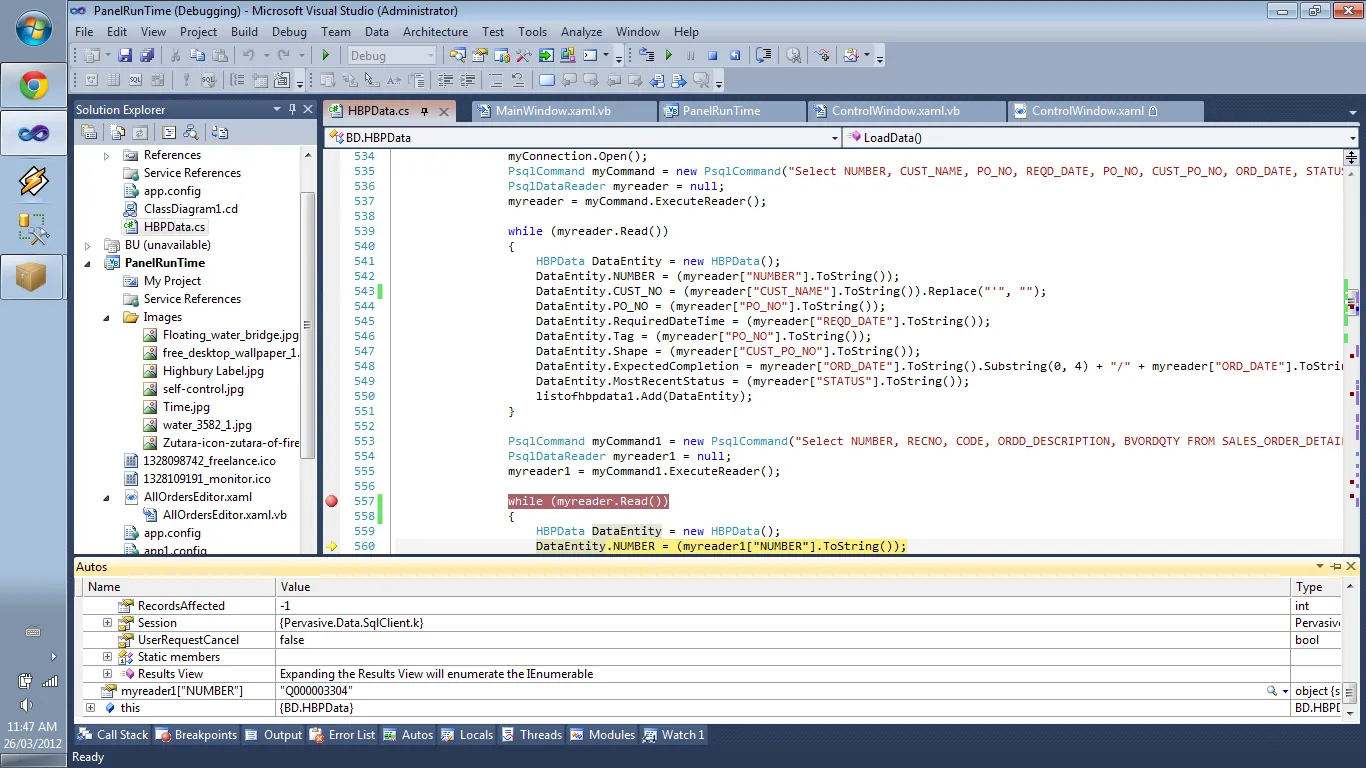The width and height of the screenshot is (1366, 768).
Task: Open the BD.HBPData class dropdown
Action: click(x=834, y=138)
